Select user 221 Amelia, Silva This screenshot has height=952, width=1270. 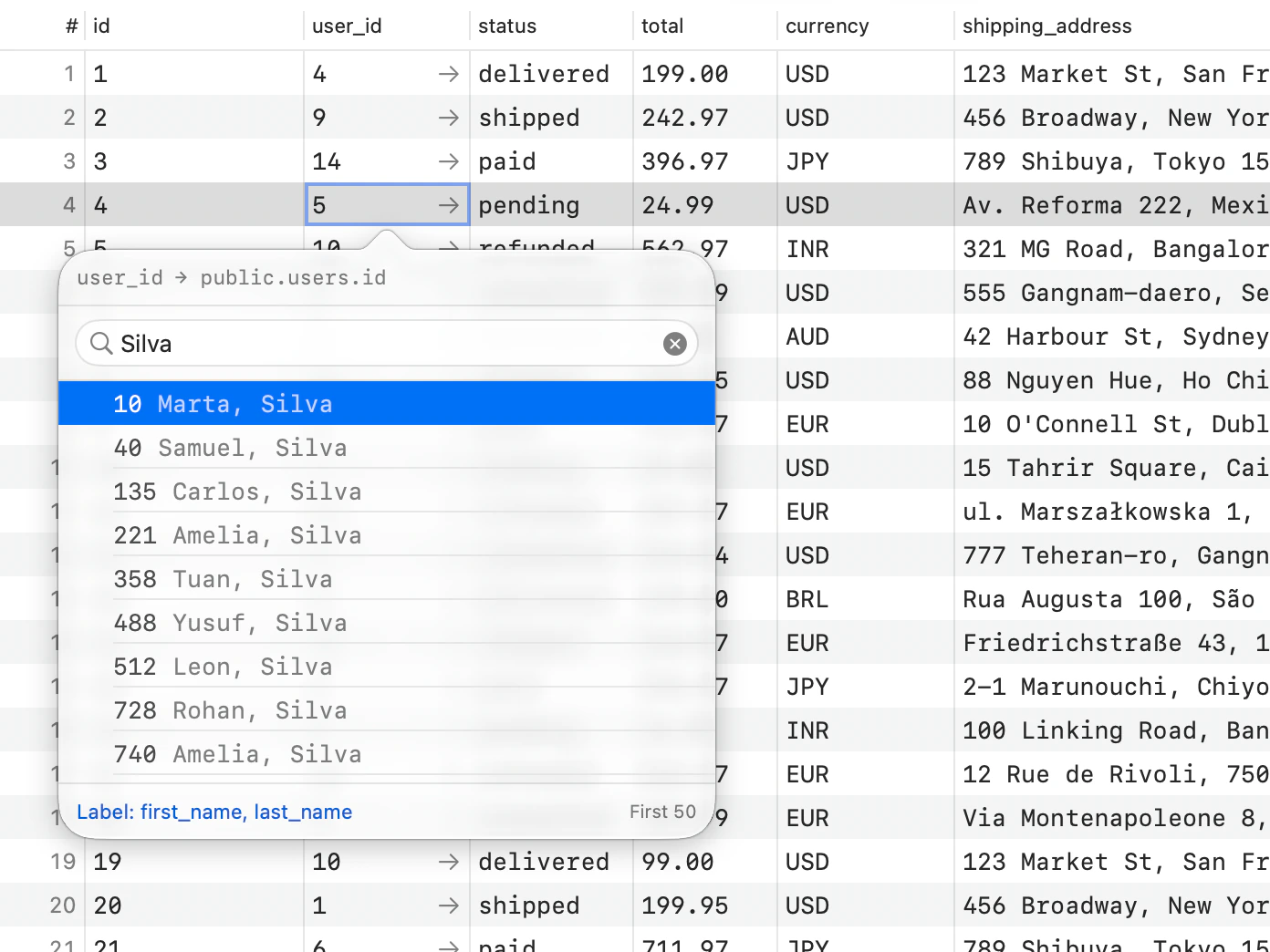(387, 535)
